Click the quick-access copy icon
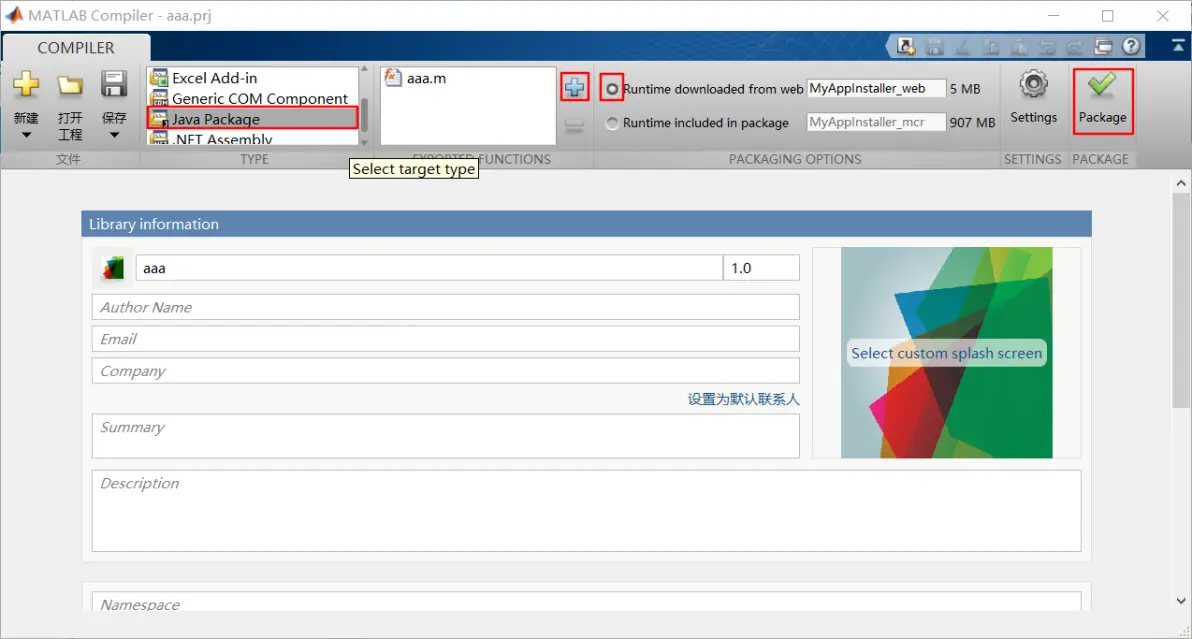The height and width of the screenshot is (639, 1192). [x=991, y=46]
